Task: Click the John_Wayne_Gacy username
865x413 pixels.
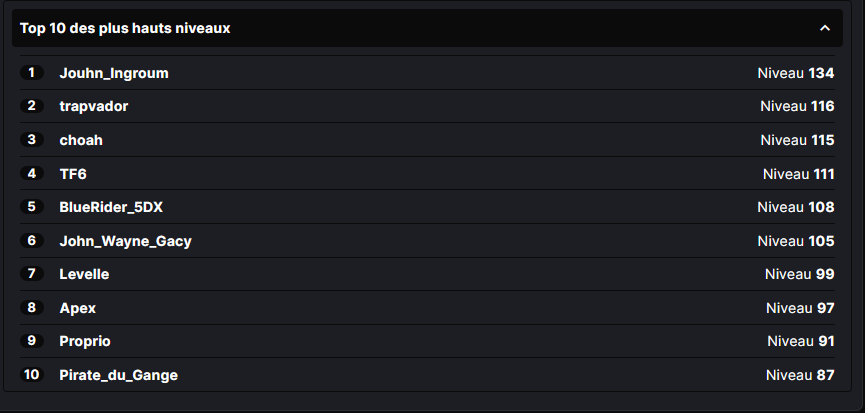Action: pos(125,241)
